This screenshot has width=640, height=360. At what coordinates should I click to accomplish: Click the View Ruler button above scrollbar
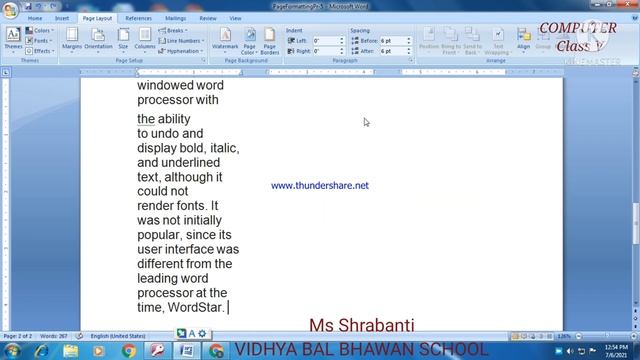[636, 72]
